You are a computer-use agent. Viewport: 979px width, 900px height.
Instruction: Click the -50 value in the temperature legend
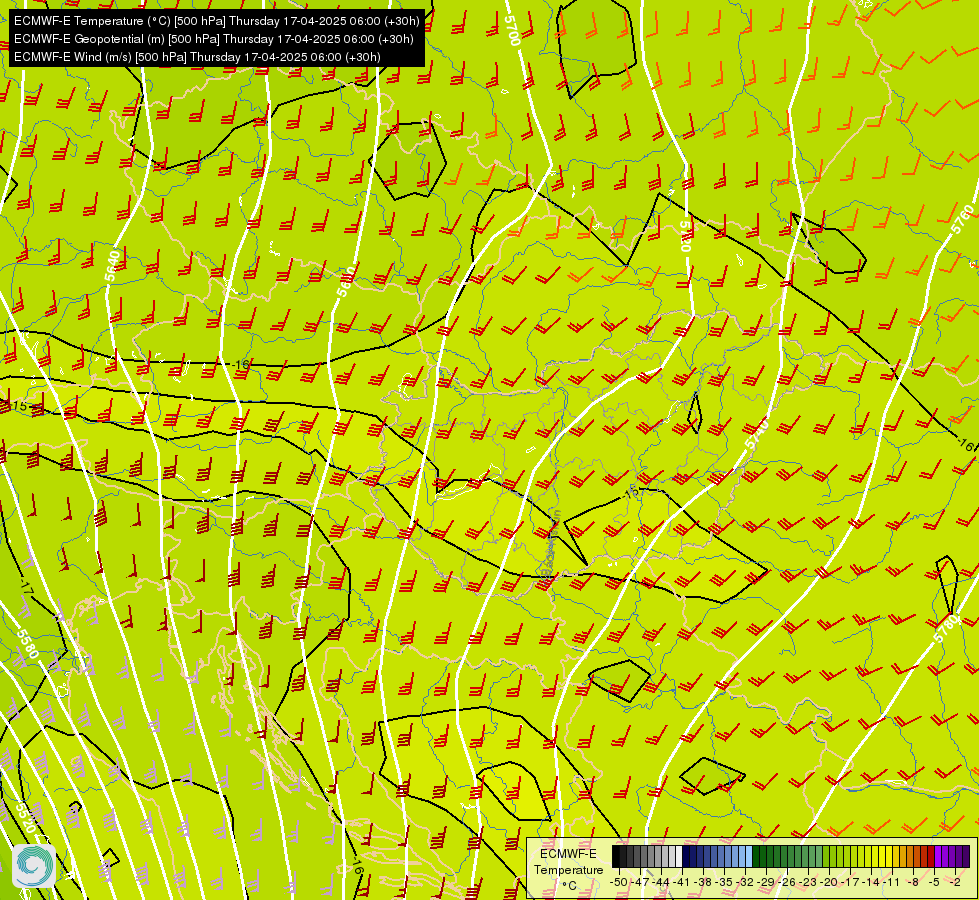[618, 882]
